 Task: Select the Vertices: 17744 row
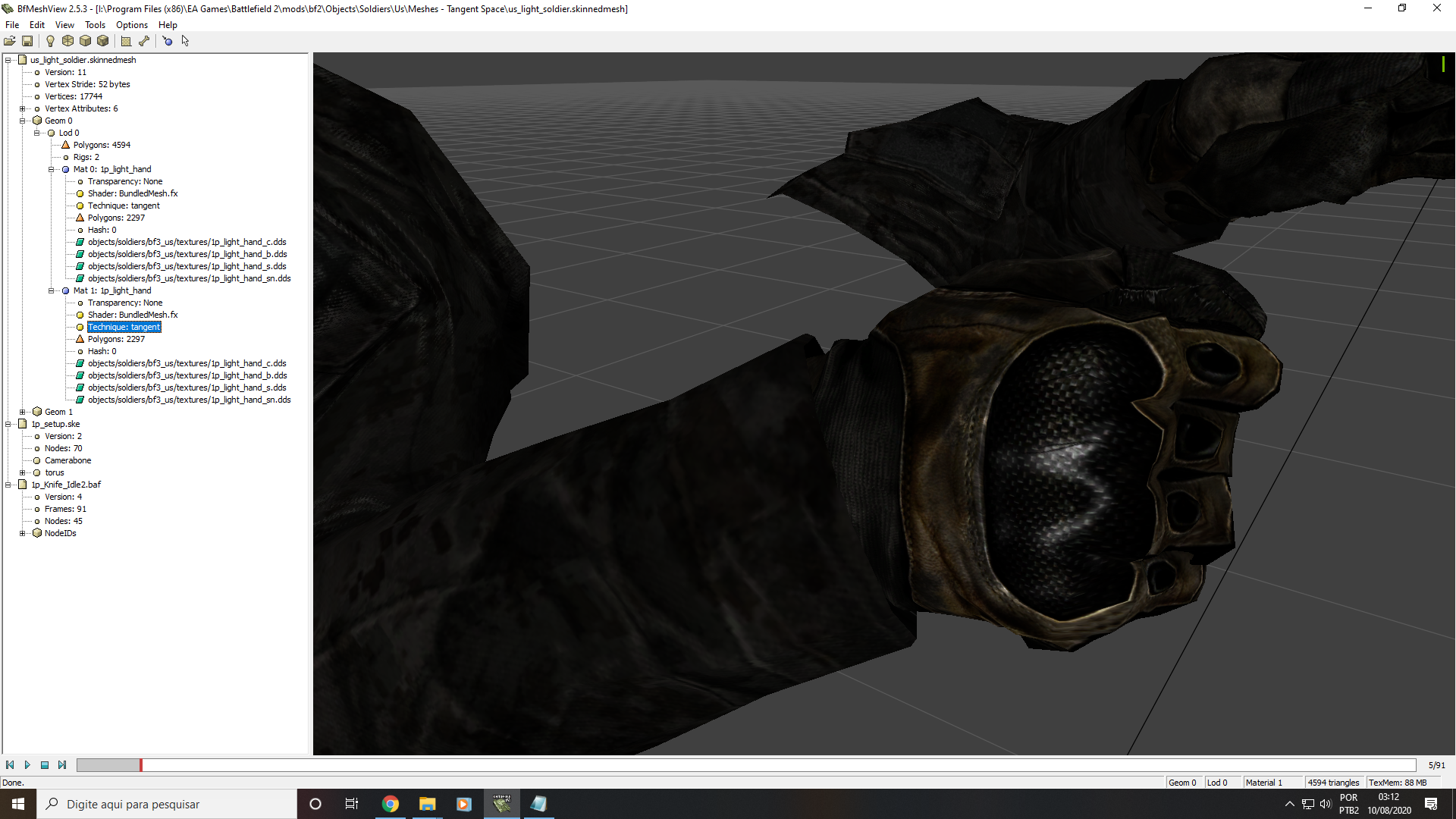[x=73, y=96]
